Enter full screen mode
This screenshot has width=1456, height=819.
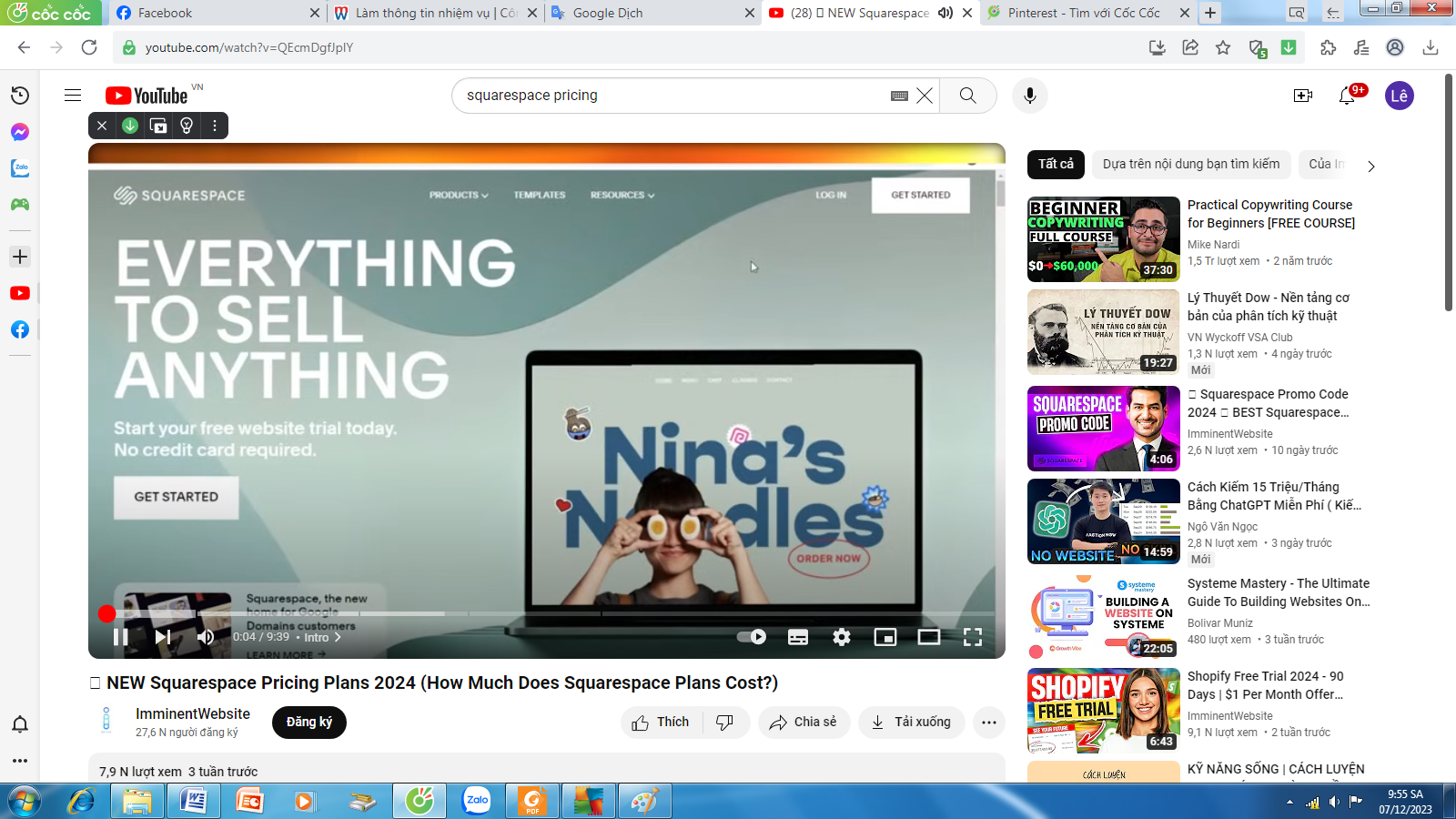tap(973, 637)
